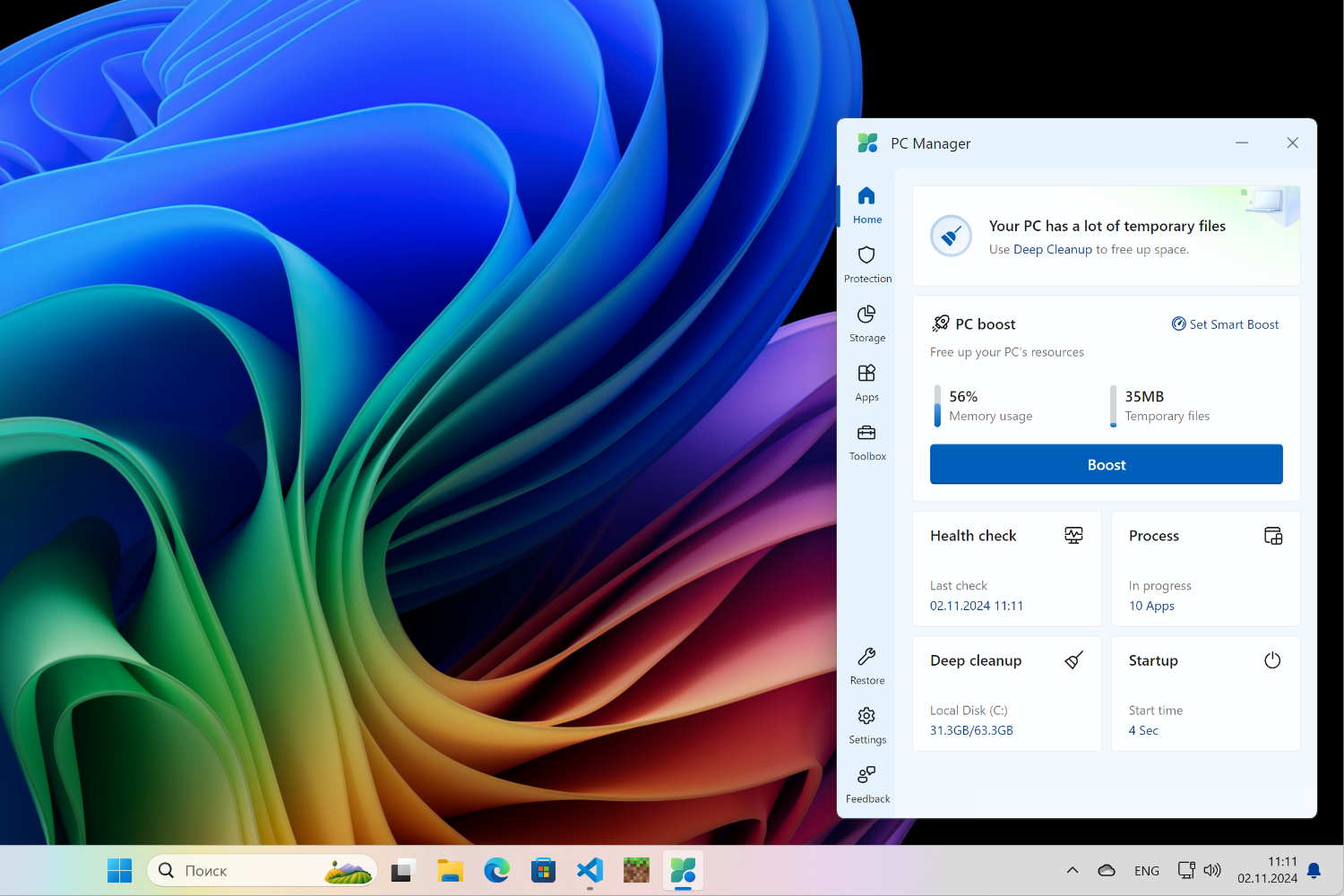Open the volume speaker tray icon
1344x896 pixels.
[1212, 870]
